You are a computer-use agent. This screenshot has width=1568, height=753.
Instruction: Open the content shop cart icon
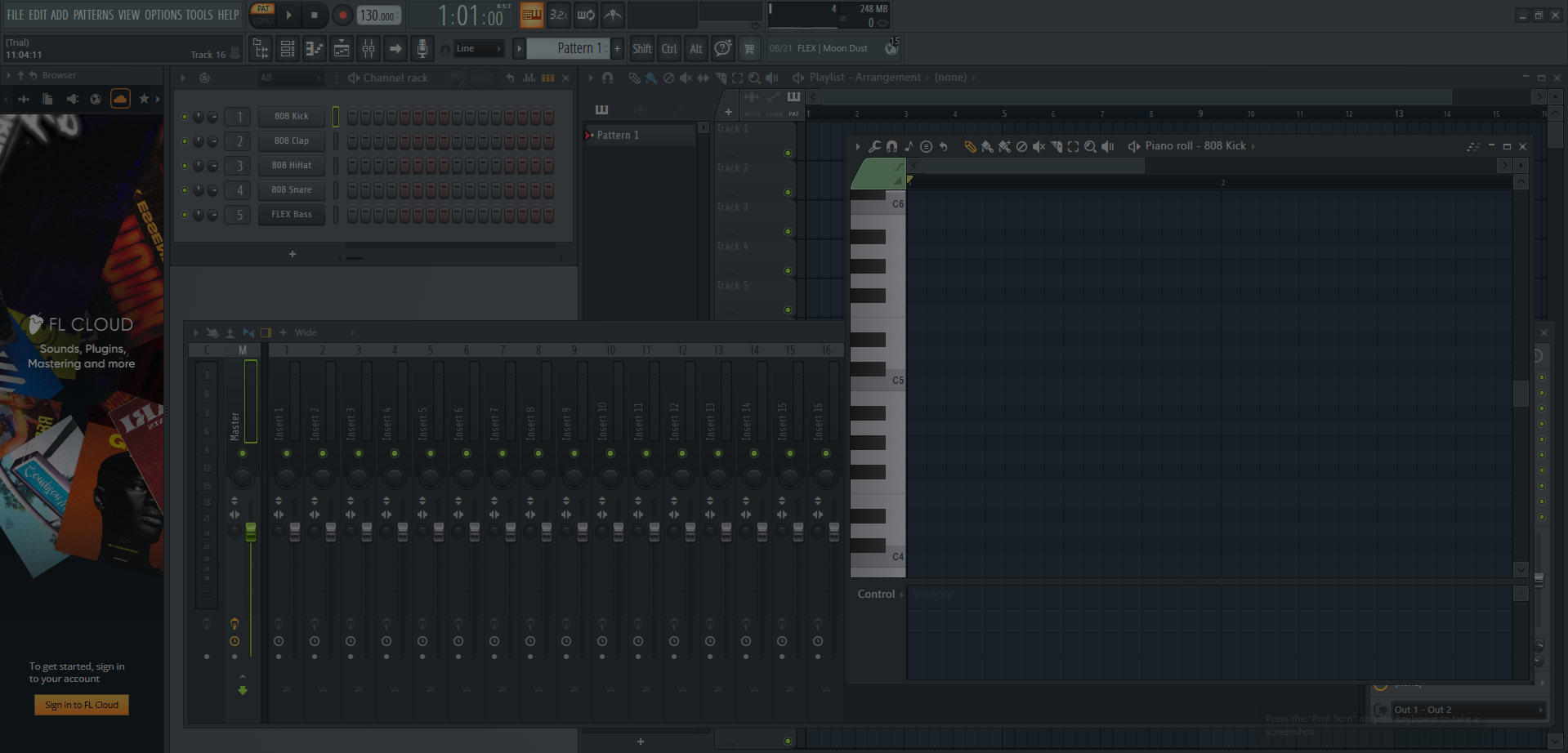[x=749, y=49]
